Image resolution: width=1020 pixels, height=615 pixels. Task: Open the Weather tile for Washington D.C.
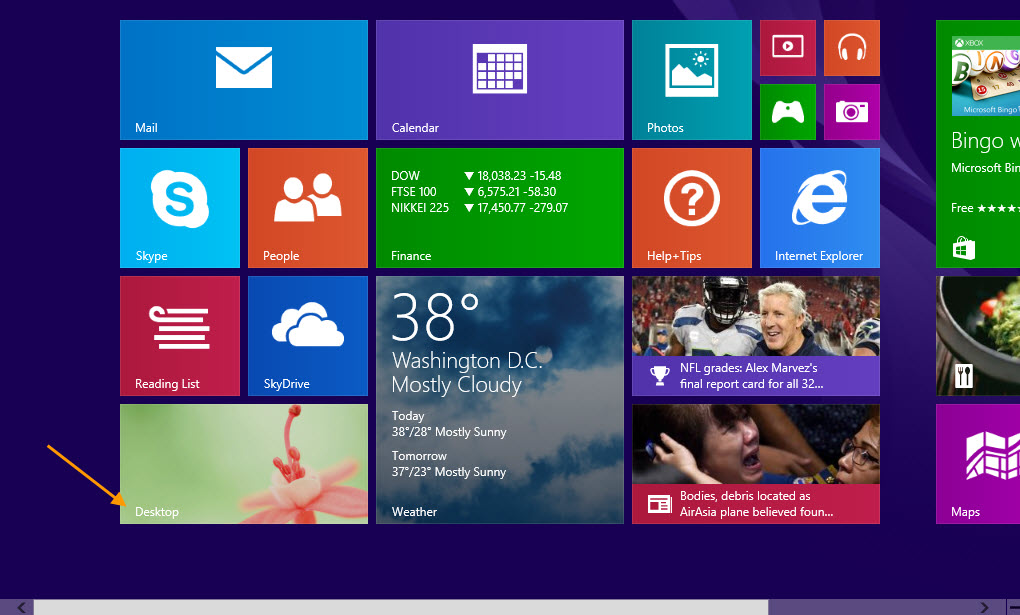[x=500, y=400]
